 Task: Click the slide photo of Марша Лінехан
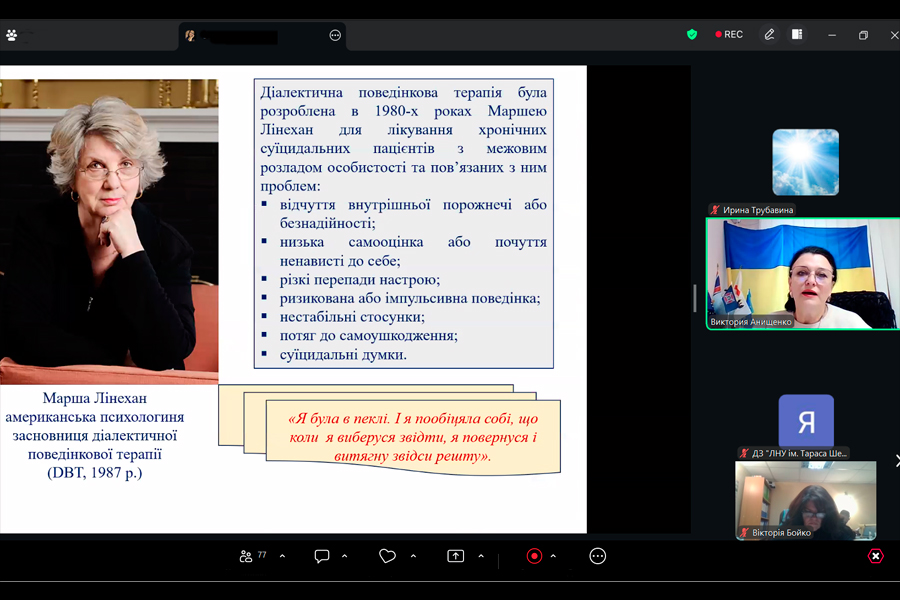pos(109,231)
